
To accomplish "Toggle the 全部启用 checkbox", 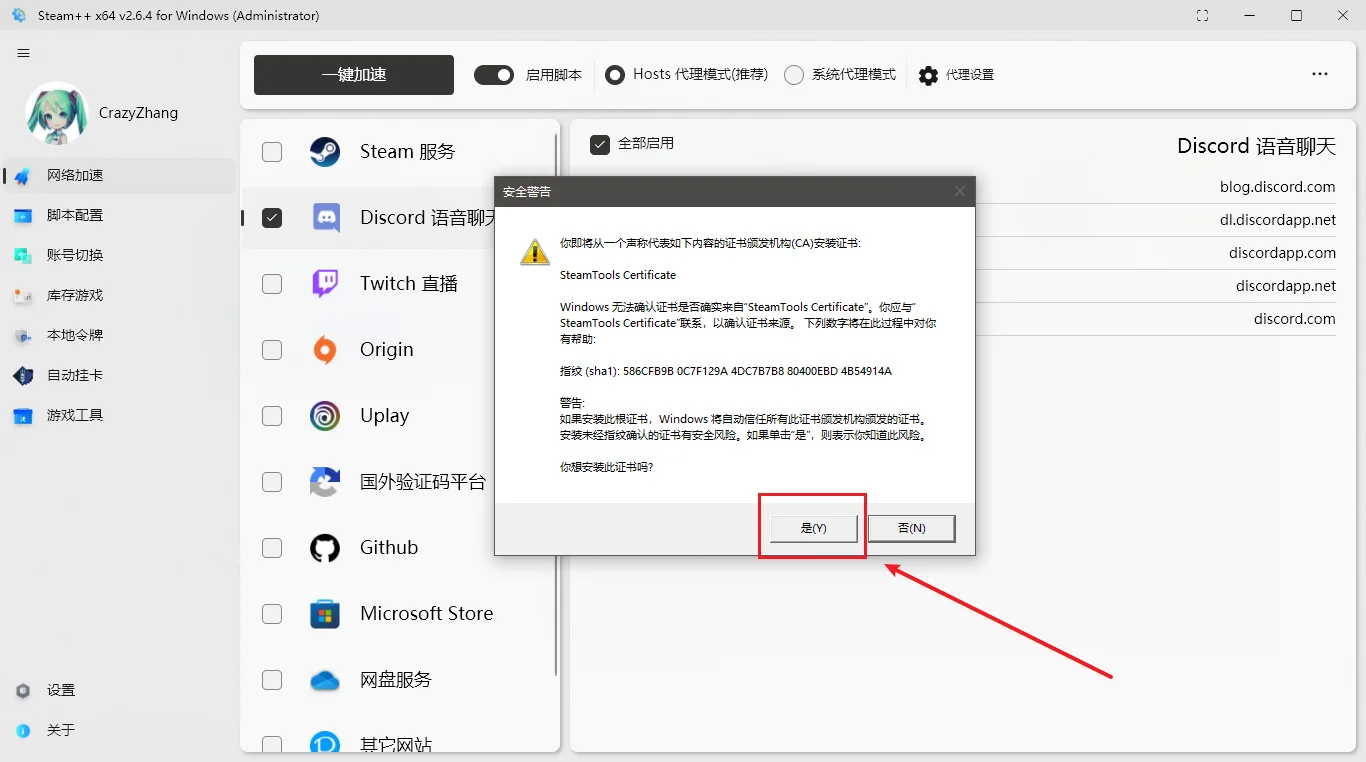I will pyautogui.click(x=600, y=144).
